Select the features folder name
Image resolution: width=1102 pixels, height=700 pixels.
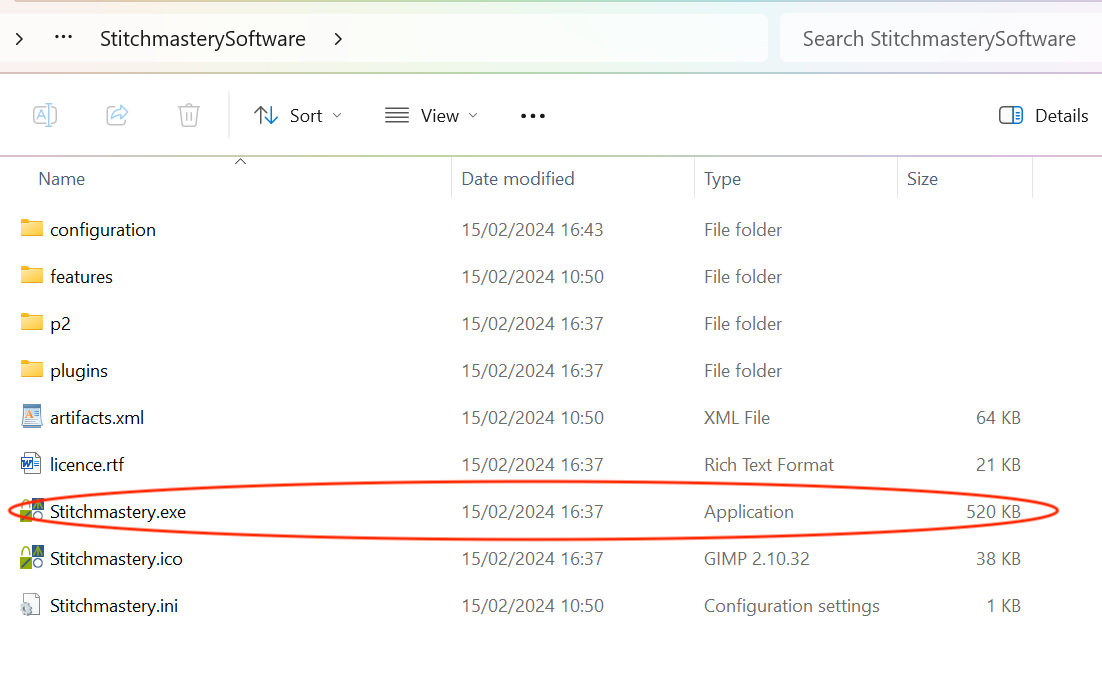[82, 277]
